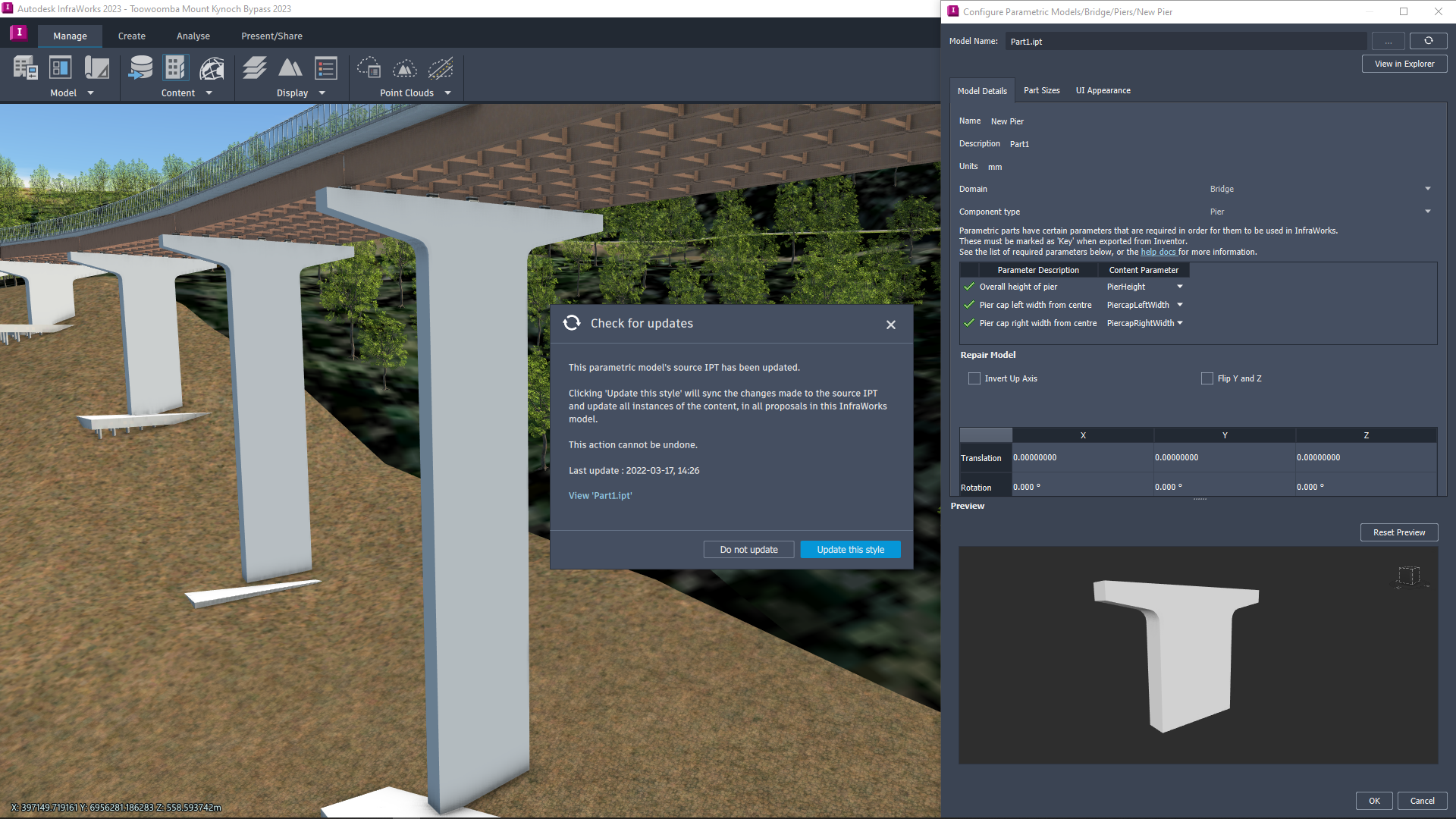Screen dimensions: 1456x819
Task: Open the Style Palette building icon
Action: (175, 68)
